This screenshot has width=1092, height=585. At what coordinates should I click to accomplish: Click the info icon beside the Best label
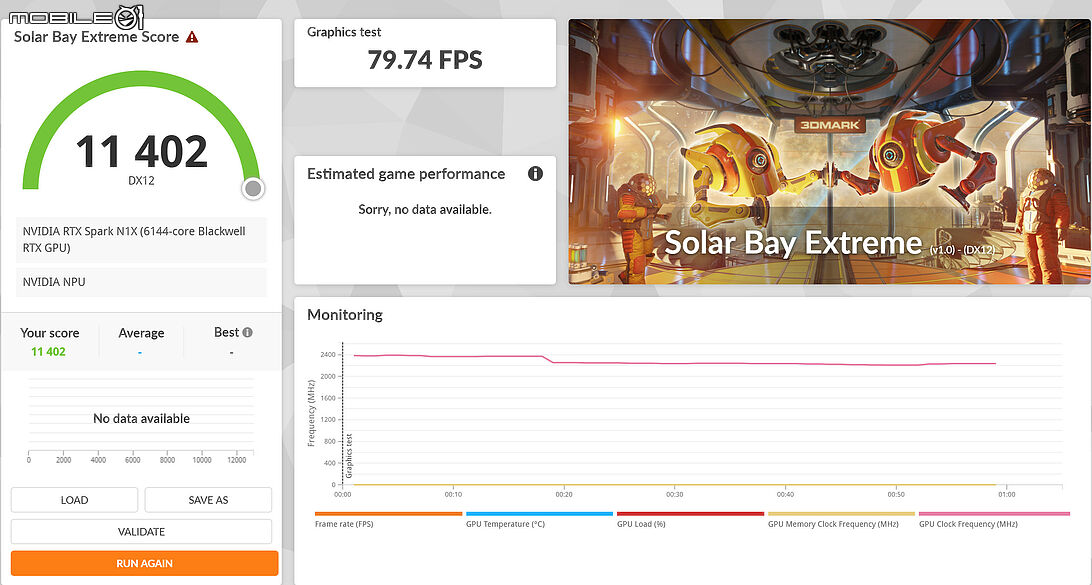click(x=247, y=333)
